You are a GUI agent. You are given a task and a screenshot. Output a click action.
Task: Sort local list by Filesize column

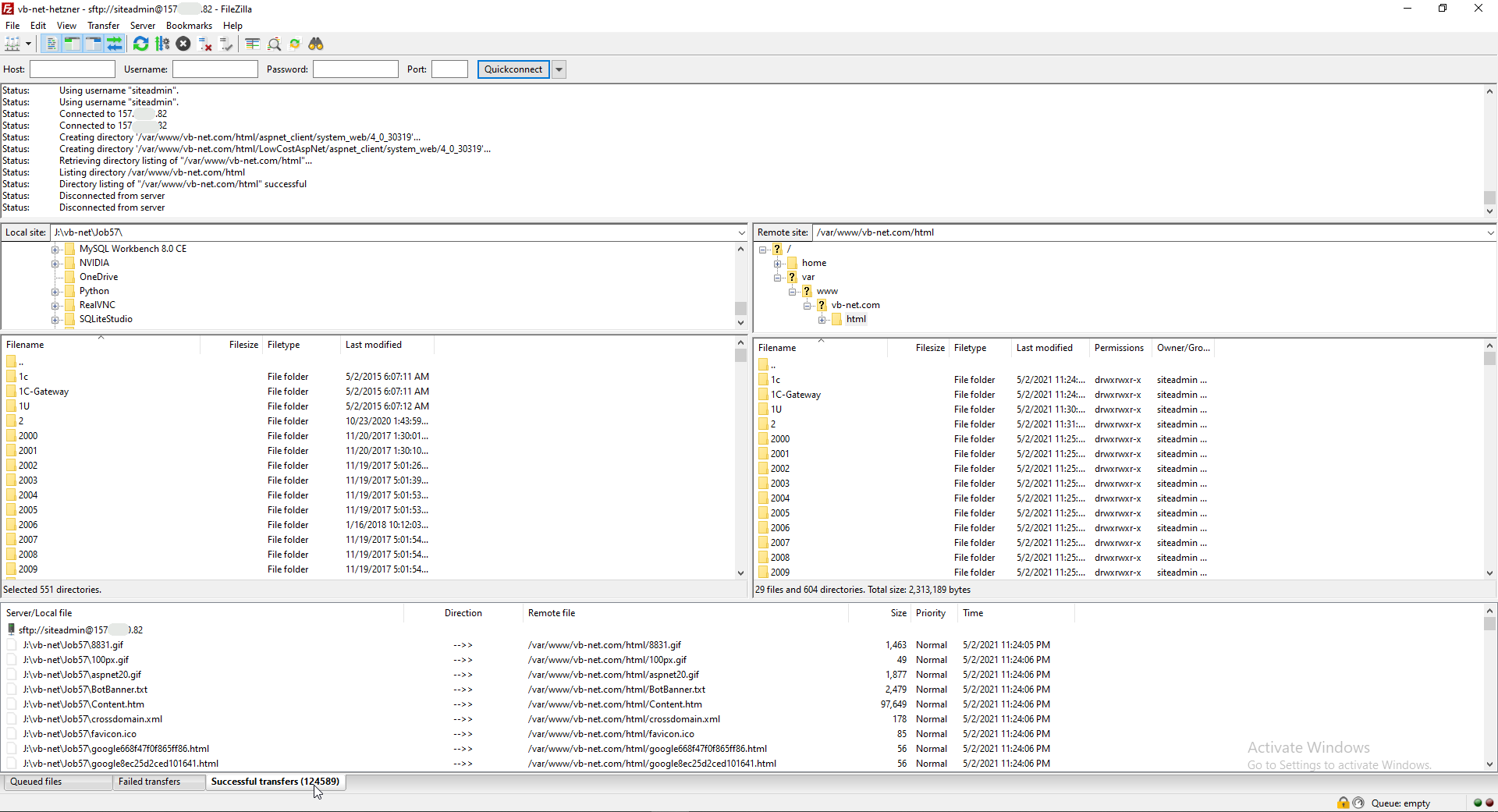point(231,345)
